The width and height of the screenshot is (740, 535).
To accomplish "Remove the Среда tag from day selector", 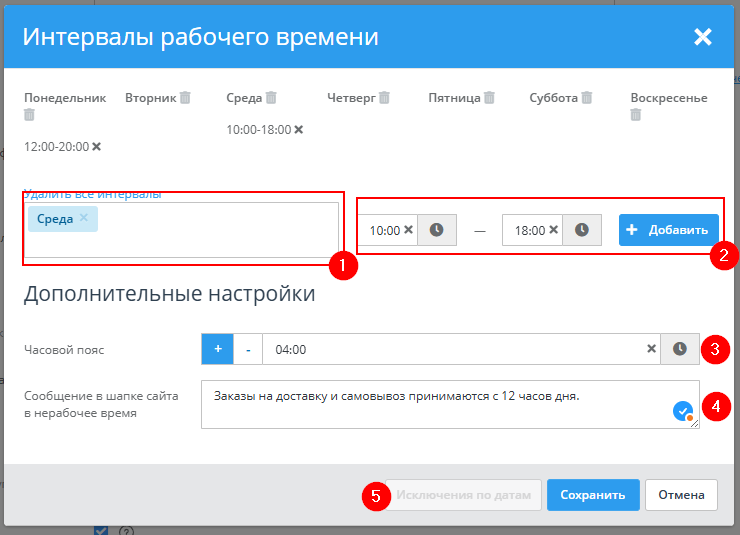I will click(x=84, y=218).
